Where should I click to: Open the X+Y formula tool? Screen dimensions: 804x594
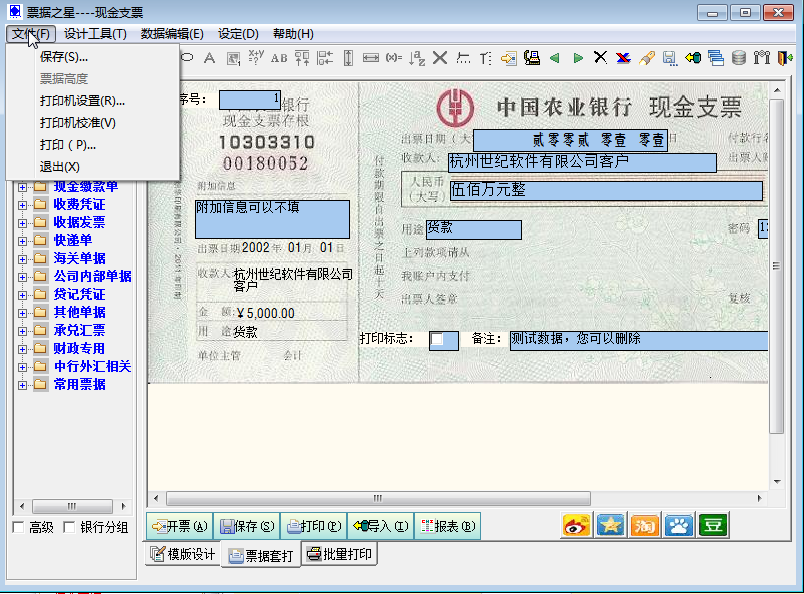pyautogui.click(x=255, y=57)
